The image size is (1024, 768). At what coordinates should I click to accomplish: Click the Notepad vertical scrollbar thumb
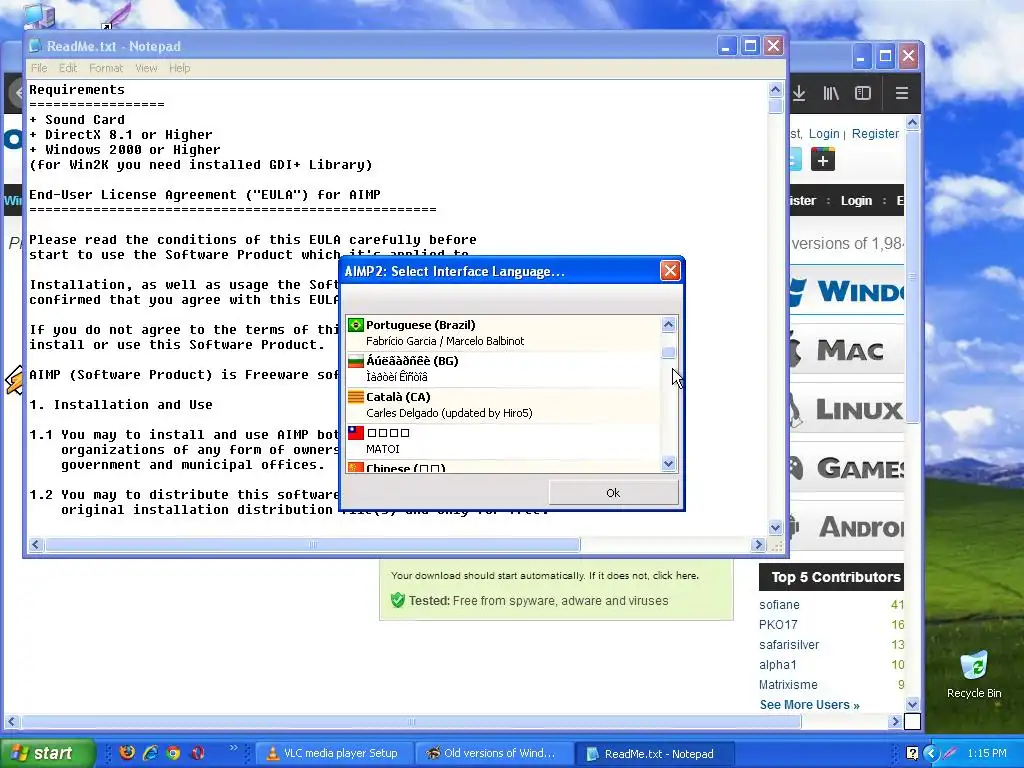coord(775,106)
